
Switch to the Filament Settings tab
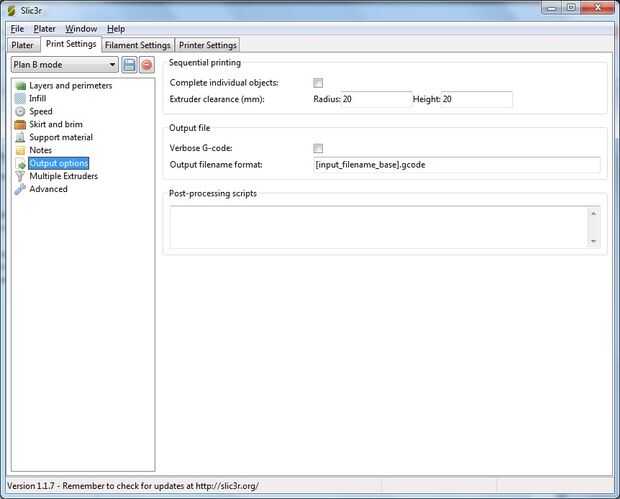[138, 45]
